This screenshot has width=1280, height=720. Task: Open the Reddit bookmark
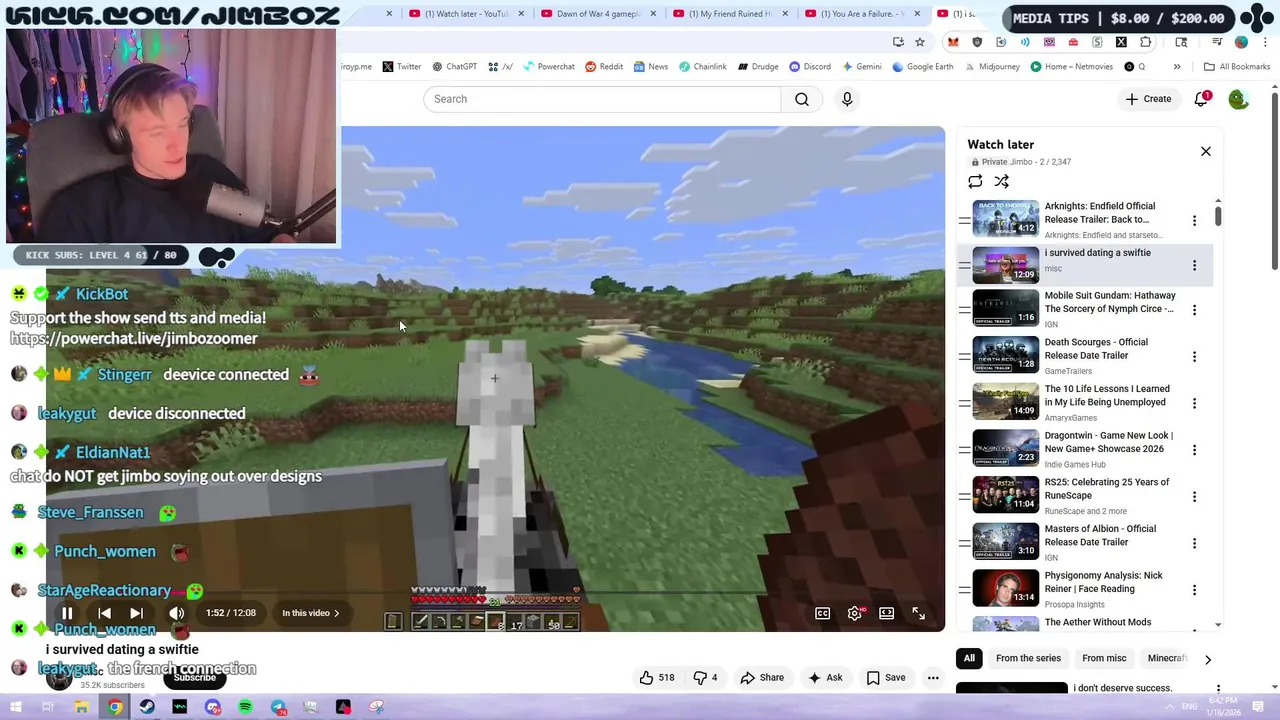tap(604, 67)
